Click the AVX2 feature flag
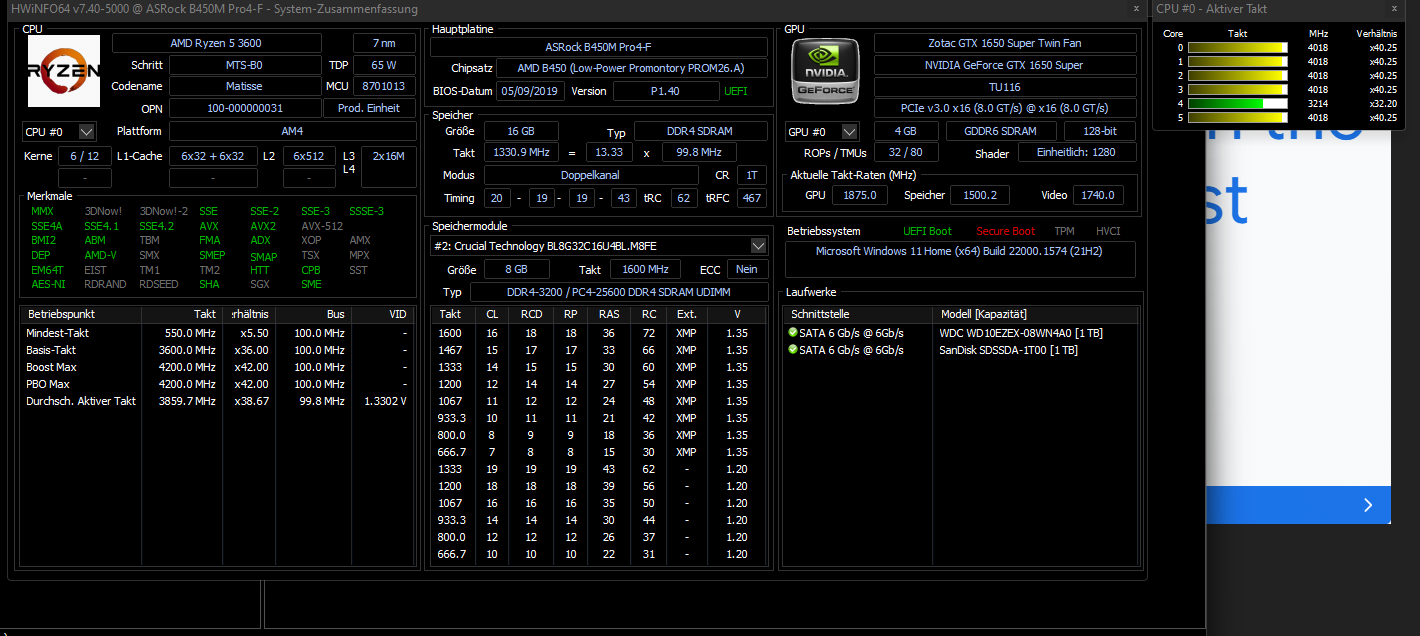This screenshot has height=636, width=1420. pyautogui.click(x=262, y=226)
